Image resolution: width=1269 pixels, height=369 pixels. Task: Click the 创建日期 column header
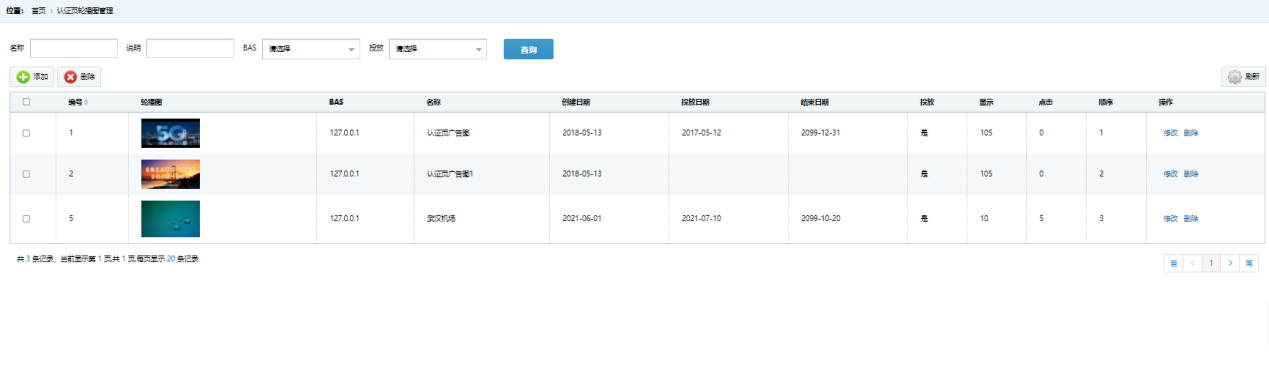tap(575, 102)
